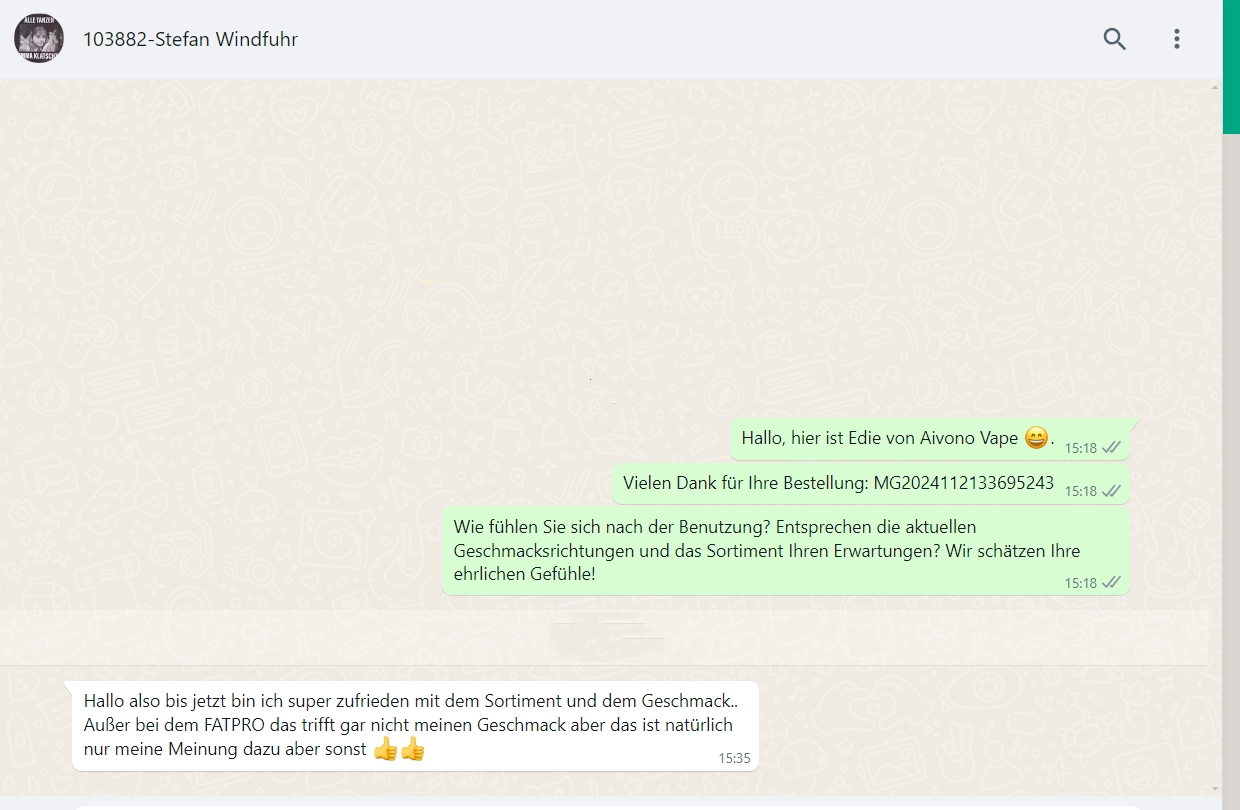Viewport: 1240px width, 810px height.
Task: Click the order number MG2024112133695243
Action: tap(963, 483)
